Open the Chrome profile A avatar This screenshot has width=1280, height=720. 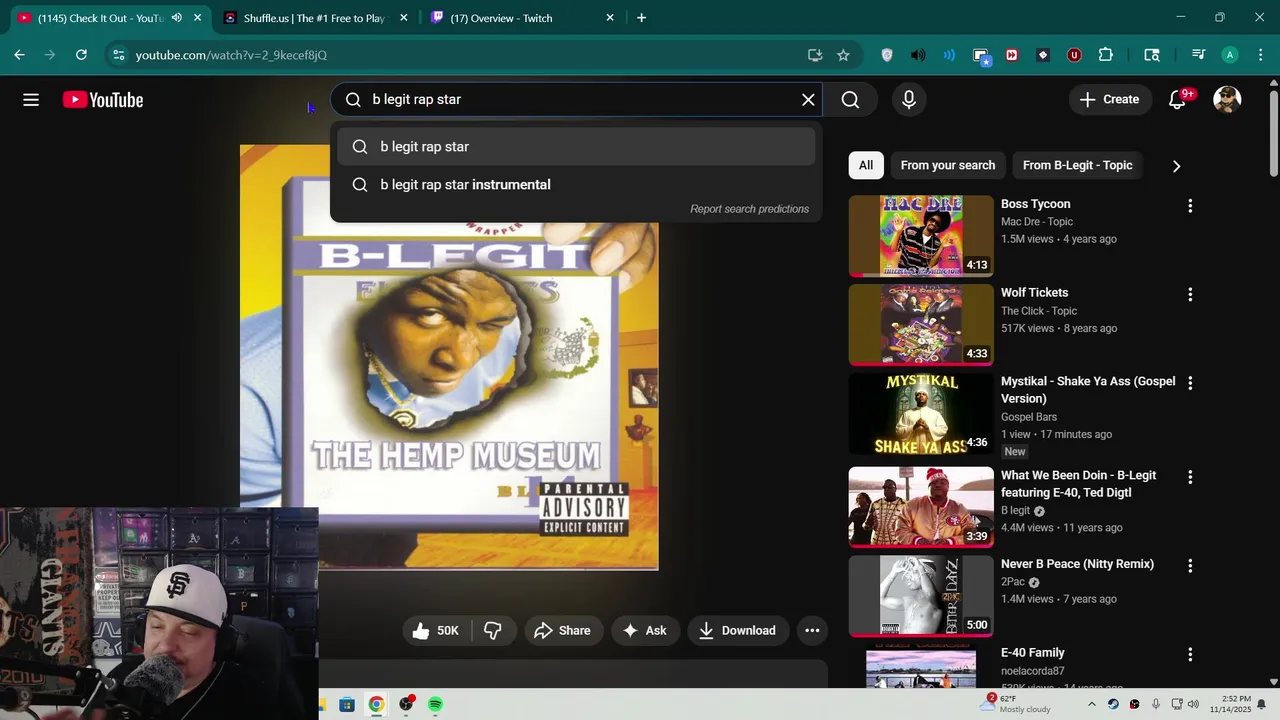pyautogui.click(x=1230, y=55)
